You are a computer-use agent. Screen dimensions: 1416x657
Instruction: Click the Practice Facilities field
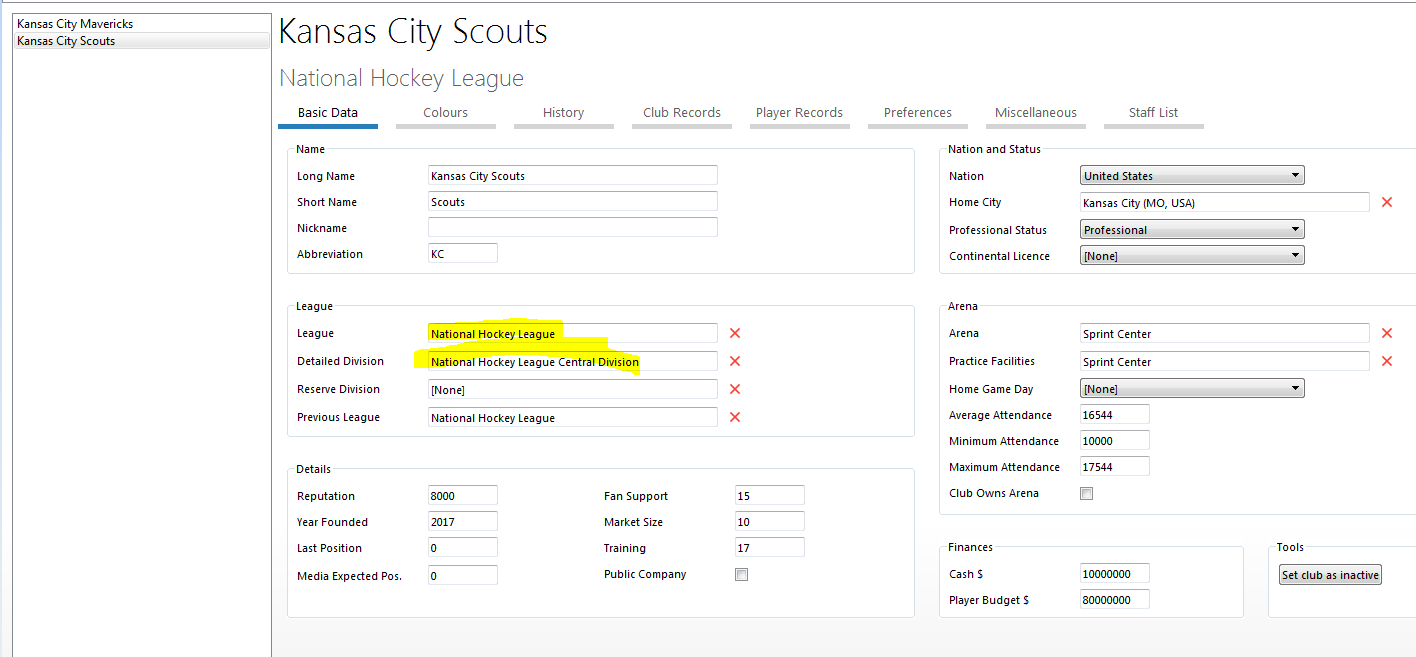coord(1225,361)
